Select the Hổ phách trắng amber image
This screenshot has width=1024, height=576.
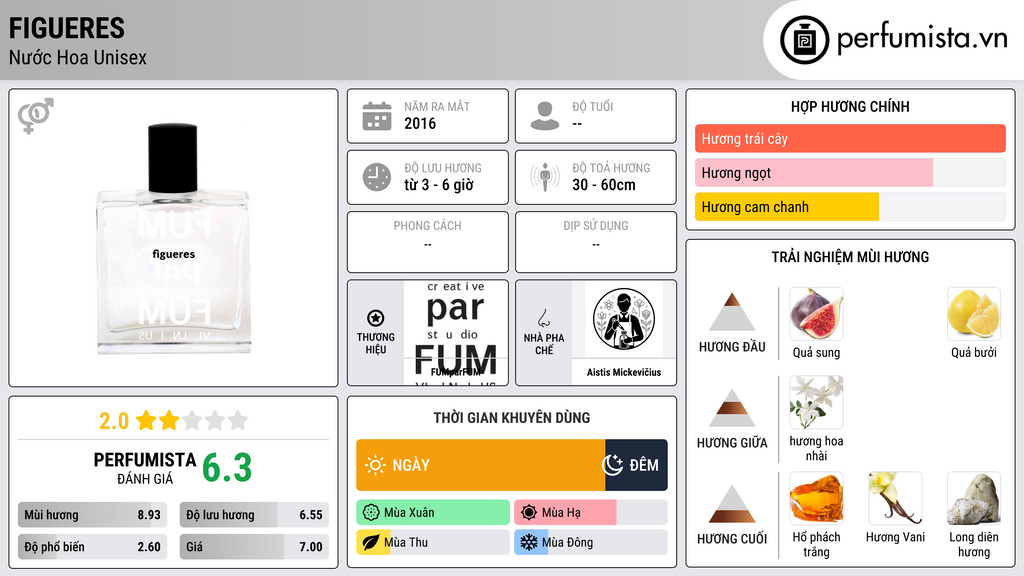[x=816, y=498]
